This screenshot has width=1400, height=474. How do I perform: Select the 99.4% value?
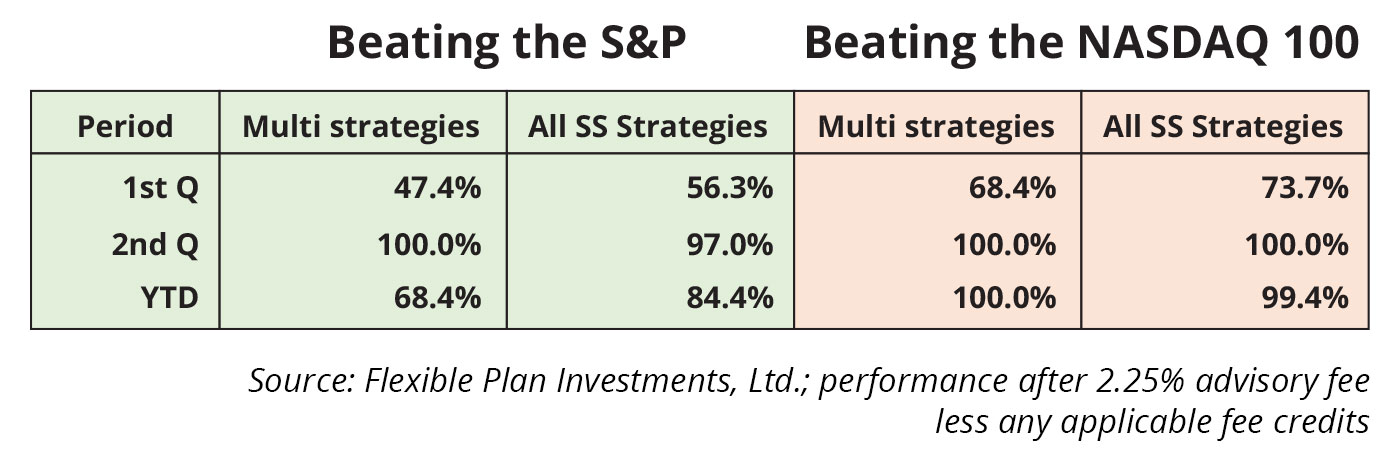(1302, 298)
